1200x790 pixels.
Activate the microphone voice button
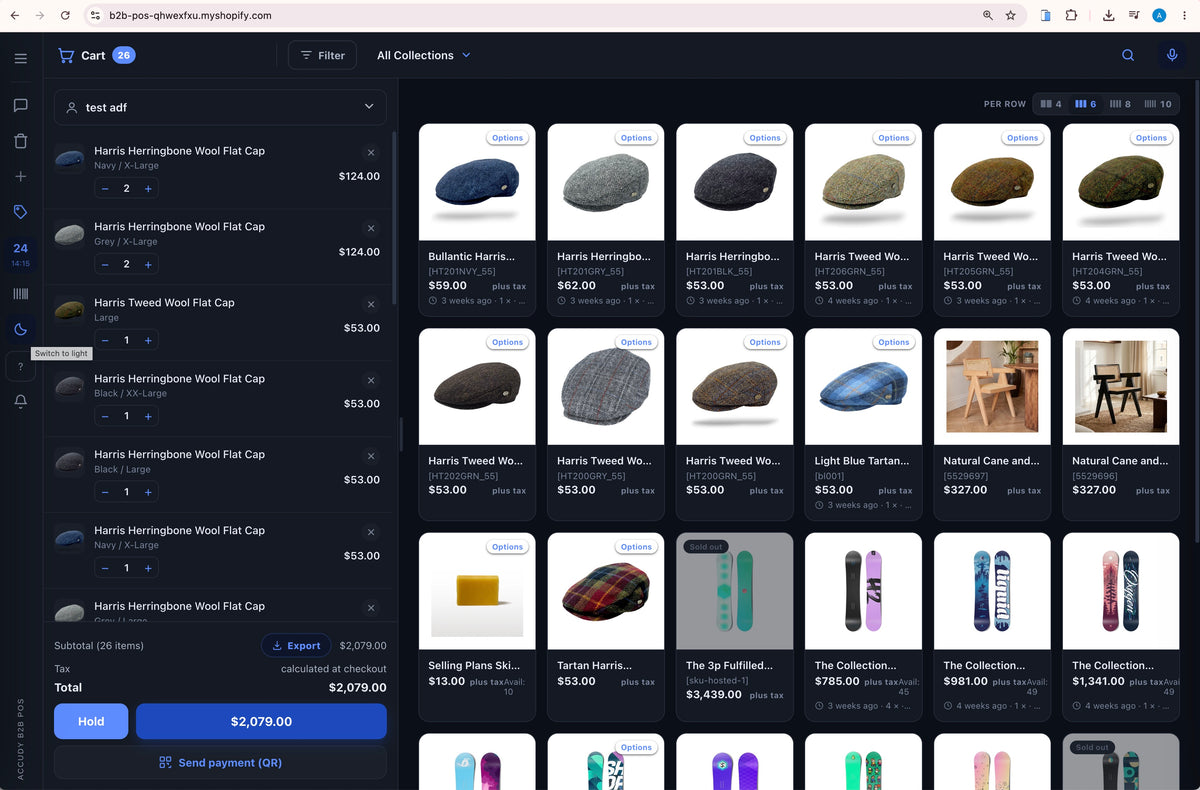(1172, 55)
